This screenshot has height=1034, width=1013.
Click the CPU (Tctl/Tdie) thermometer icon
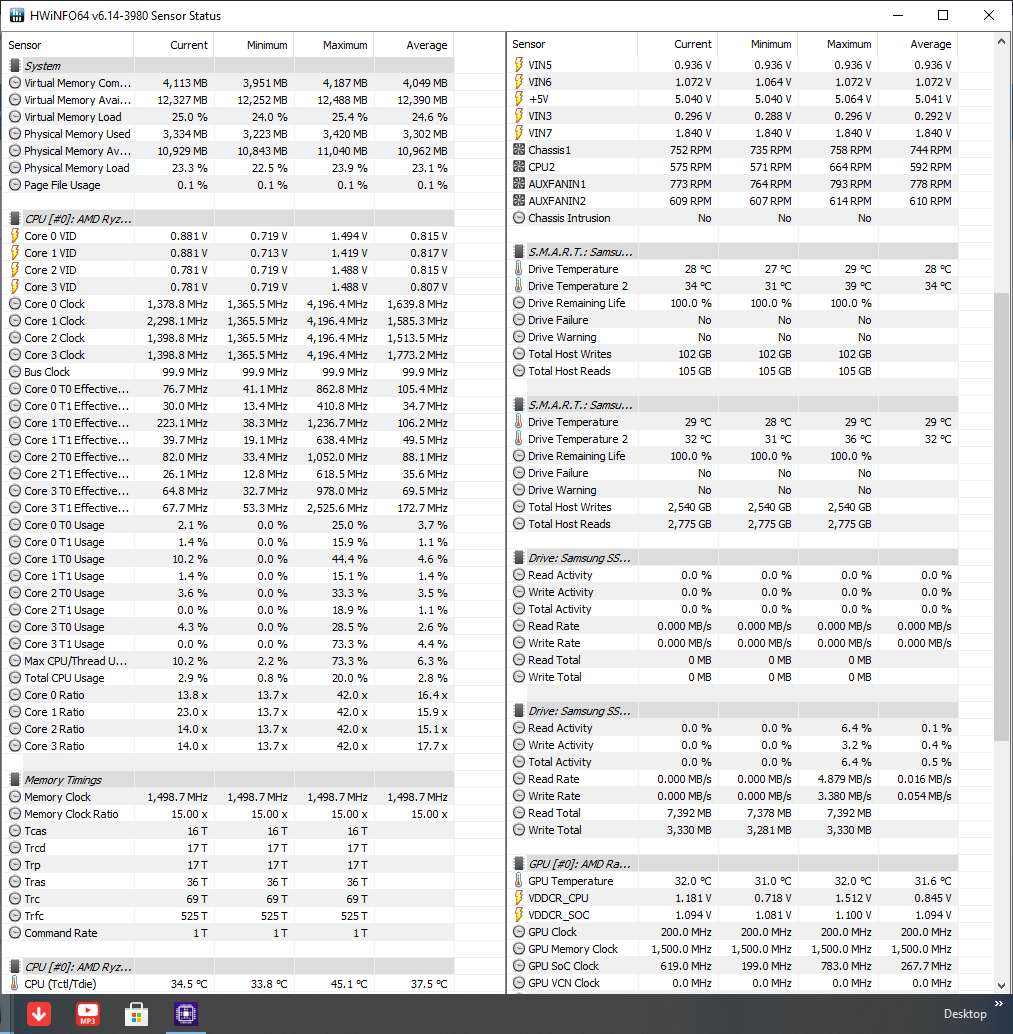click(15, 983)
